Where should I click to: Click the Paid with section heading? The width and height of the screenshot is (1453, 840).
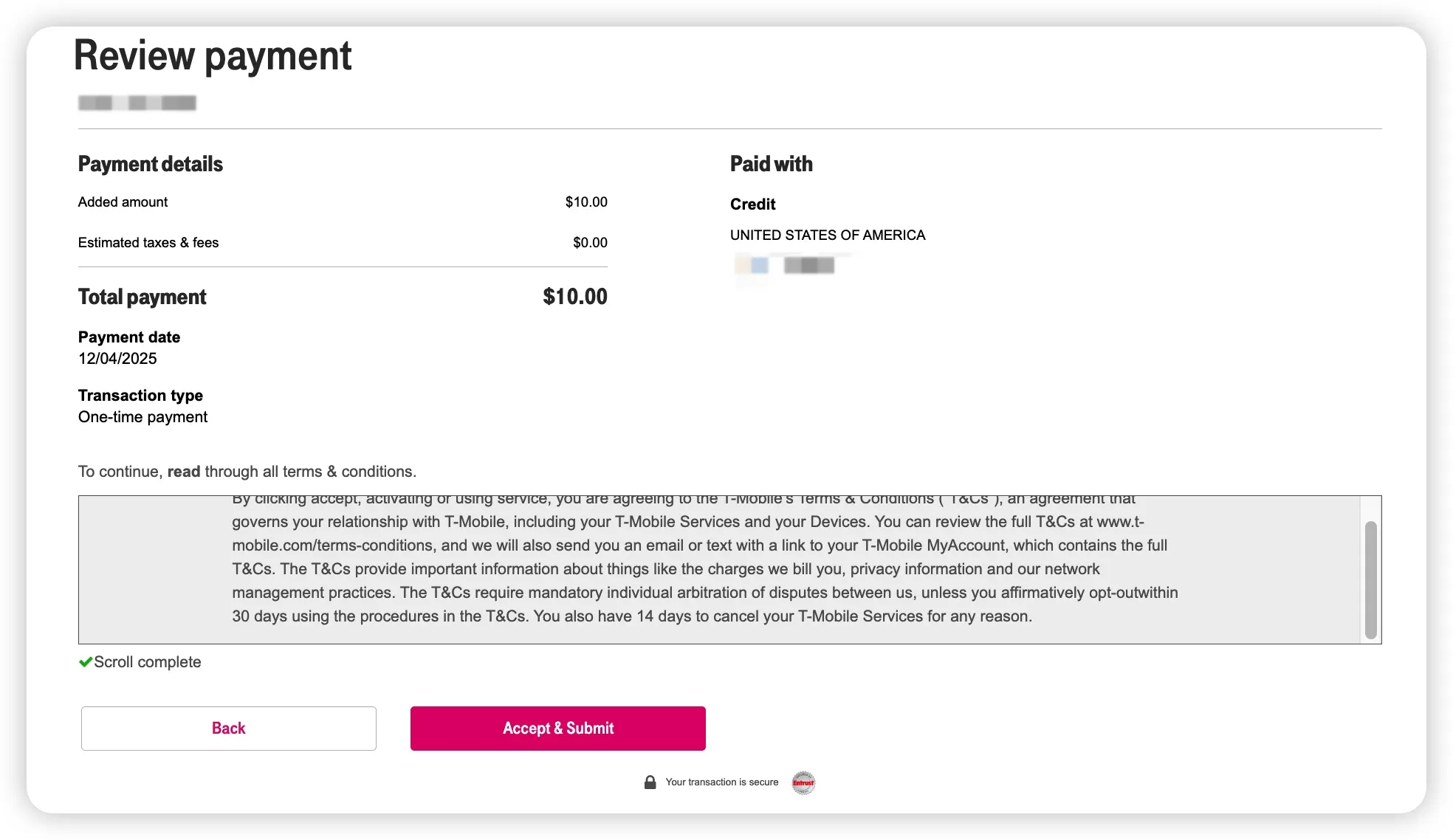(771, 164)
